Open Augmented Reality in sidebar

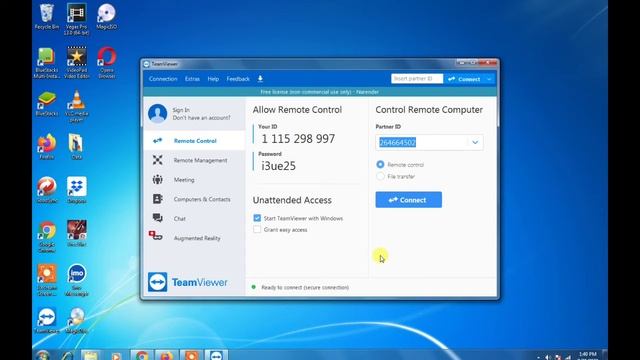(x=194, y=238)
